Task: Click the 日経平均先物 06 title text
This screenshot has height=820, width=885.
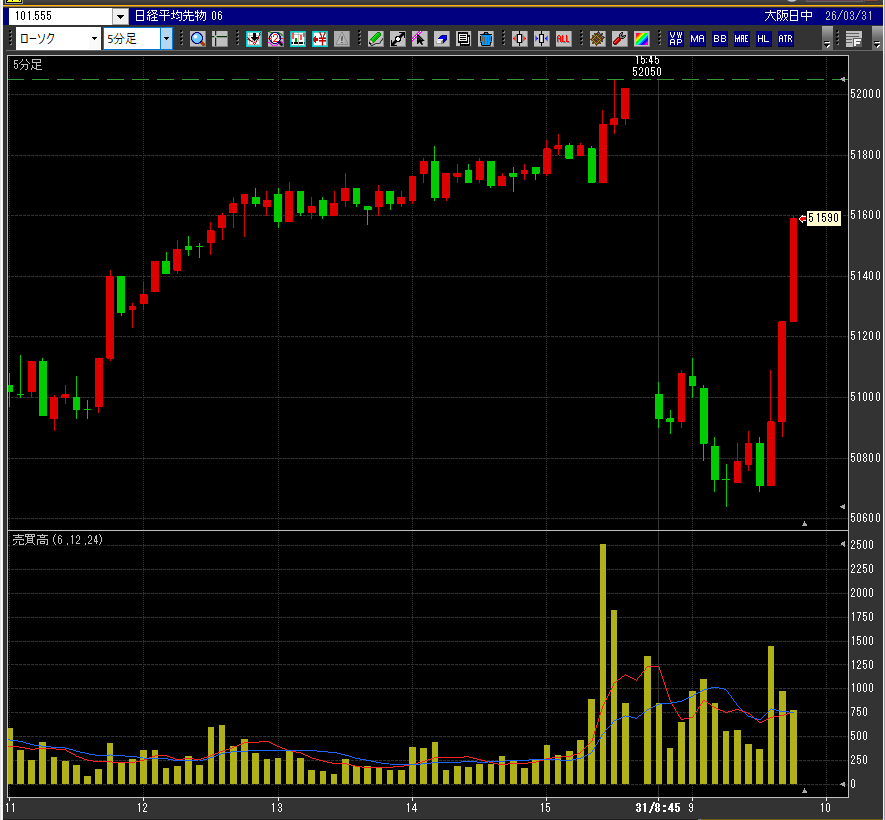Action: point(178,16)
